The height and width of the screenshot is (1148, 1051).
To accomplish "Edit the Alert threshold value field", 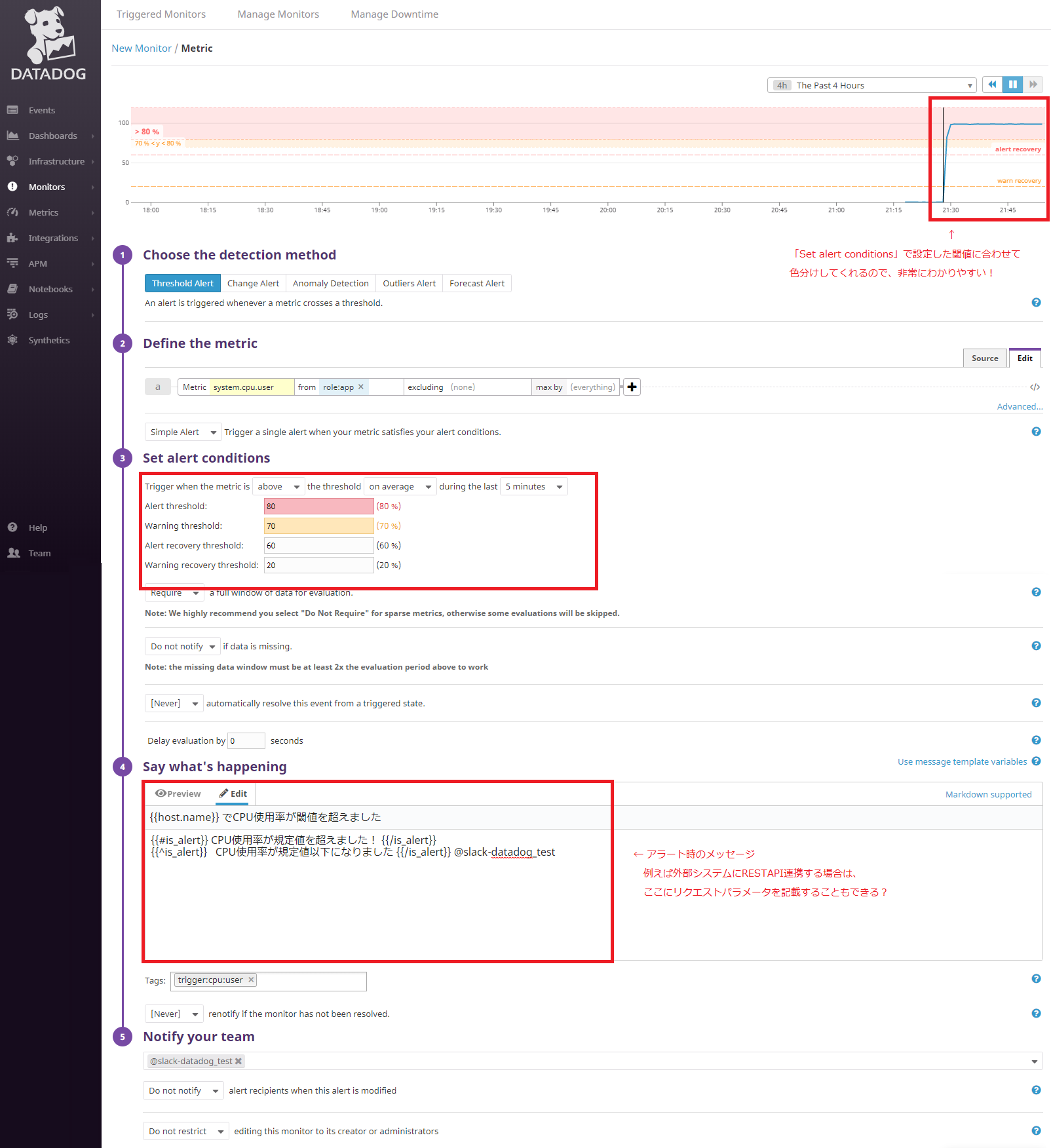I will [318, 505].
